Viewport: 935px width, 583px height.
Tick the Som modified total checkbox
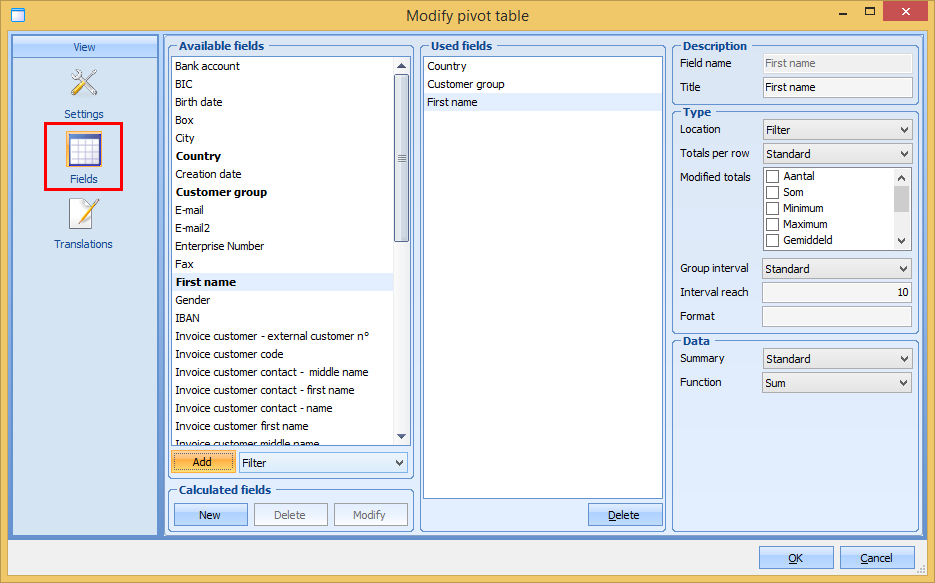(x=772, y=193)
